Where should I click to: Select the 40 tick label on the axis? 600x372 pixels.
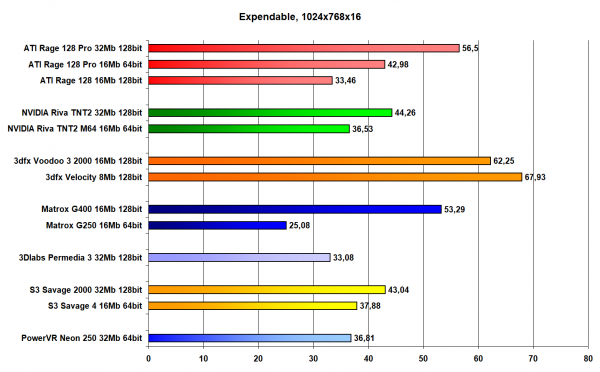point(368,359)
